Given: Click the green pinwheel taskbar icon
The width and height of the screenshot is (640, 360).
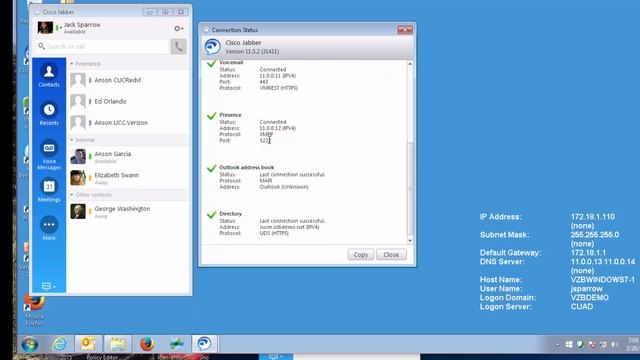Looking at the screenshot, I should pyautogui.click(x=176, y=344).
